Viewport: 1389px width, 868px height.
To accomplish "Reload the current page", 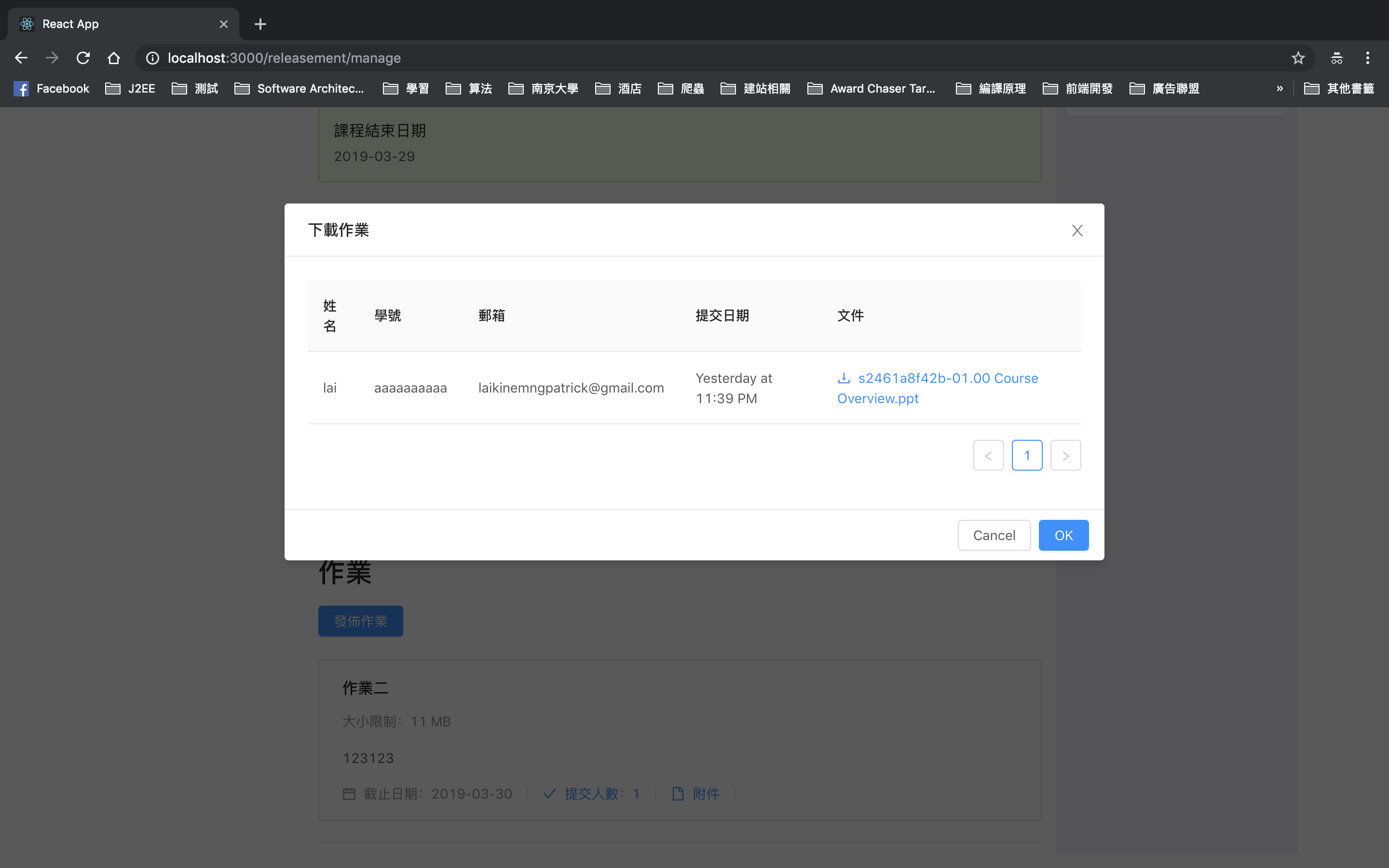I will pos(83,58).
